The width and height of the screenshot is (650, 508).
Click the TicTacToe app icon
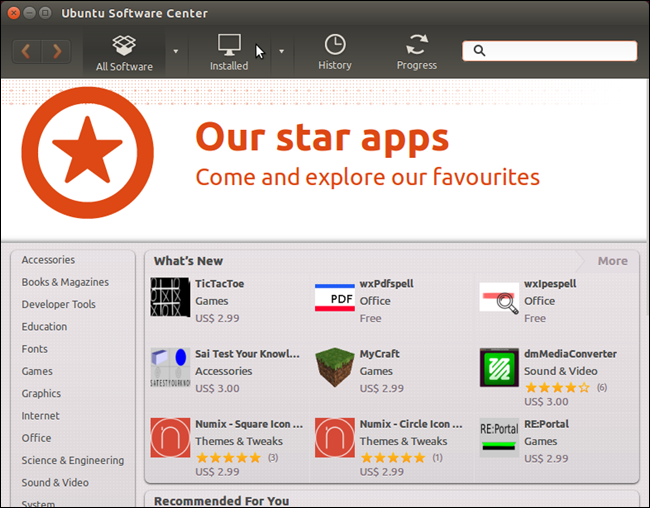pos(170,297)
